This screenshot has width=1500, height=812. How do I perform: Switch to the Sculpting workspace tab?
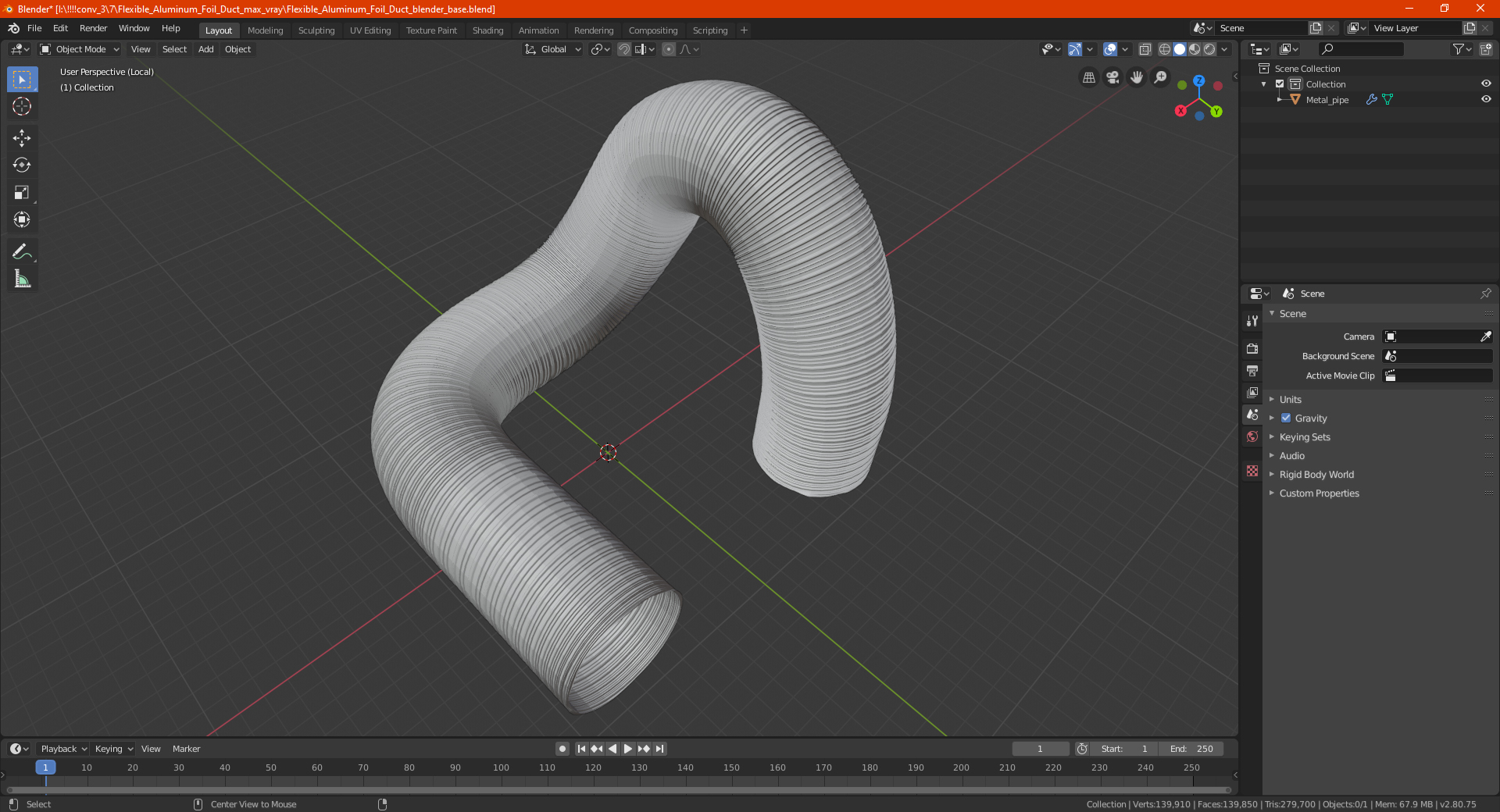pos(316,30)
